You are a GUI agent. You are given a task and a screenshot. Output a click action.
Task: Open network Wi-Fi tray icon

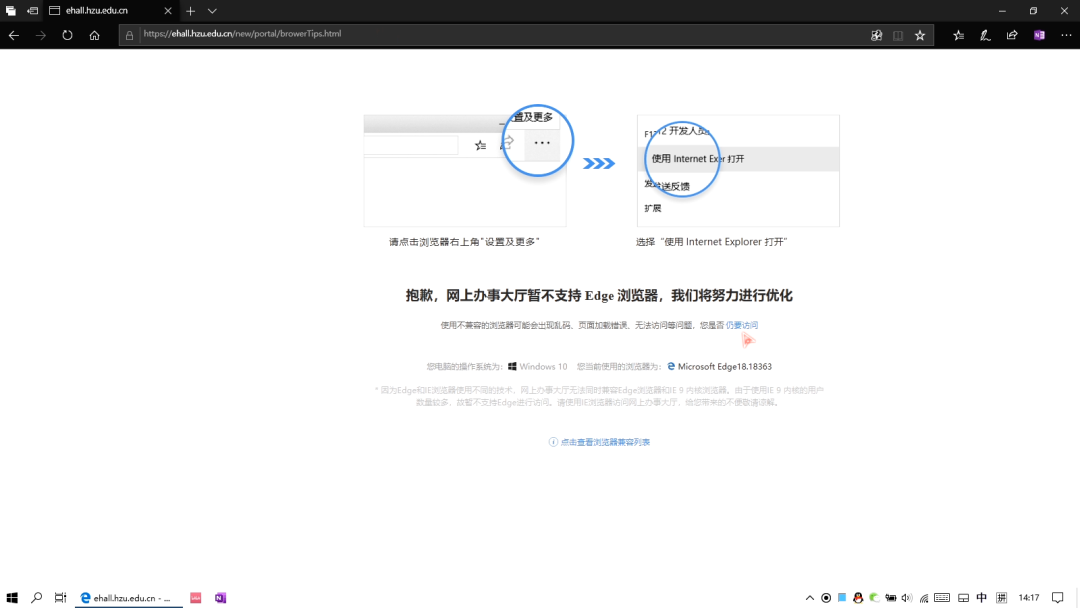point(924,598)
